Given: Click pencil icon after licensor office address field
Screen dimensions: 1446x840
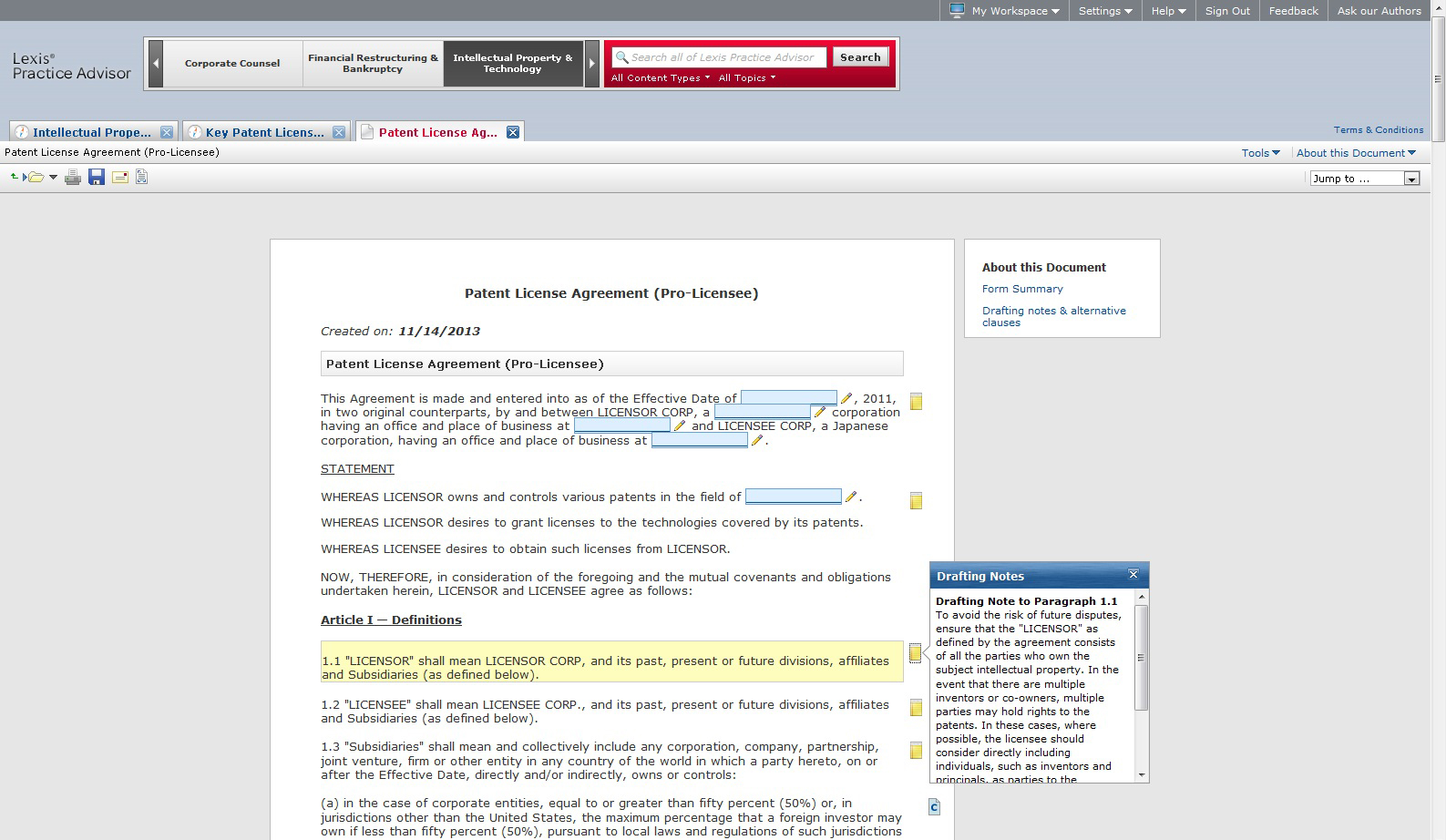Looking at the screenshot, I should (680, 425).
